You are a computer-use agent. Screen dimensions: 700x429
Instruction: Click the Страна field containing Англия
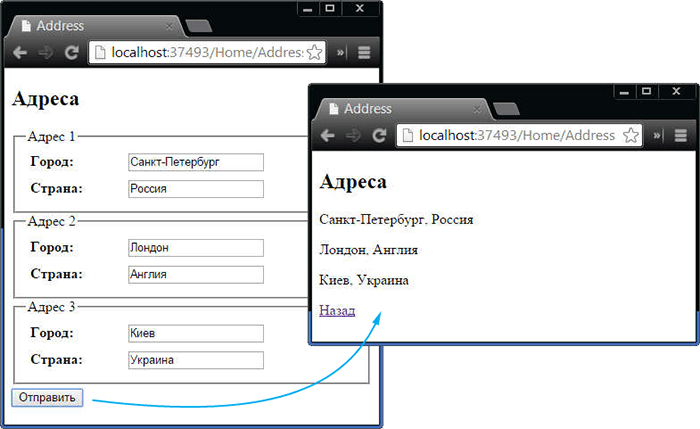click(x=196, y=275)
